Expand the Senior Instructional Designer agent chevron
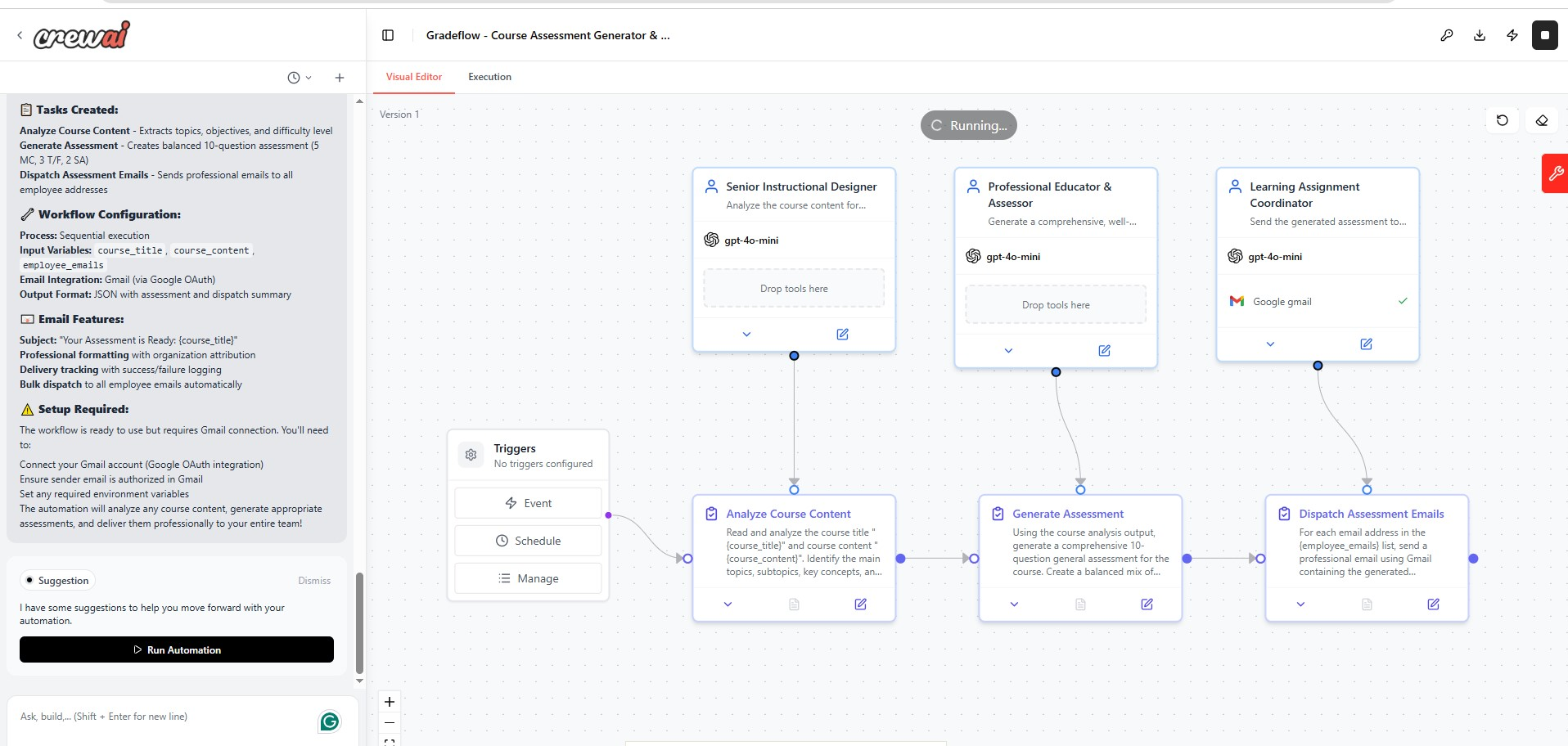Viewport: 1568px width, 746px height. 746,335
